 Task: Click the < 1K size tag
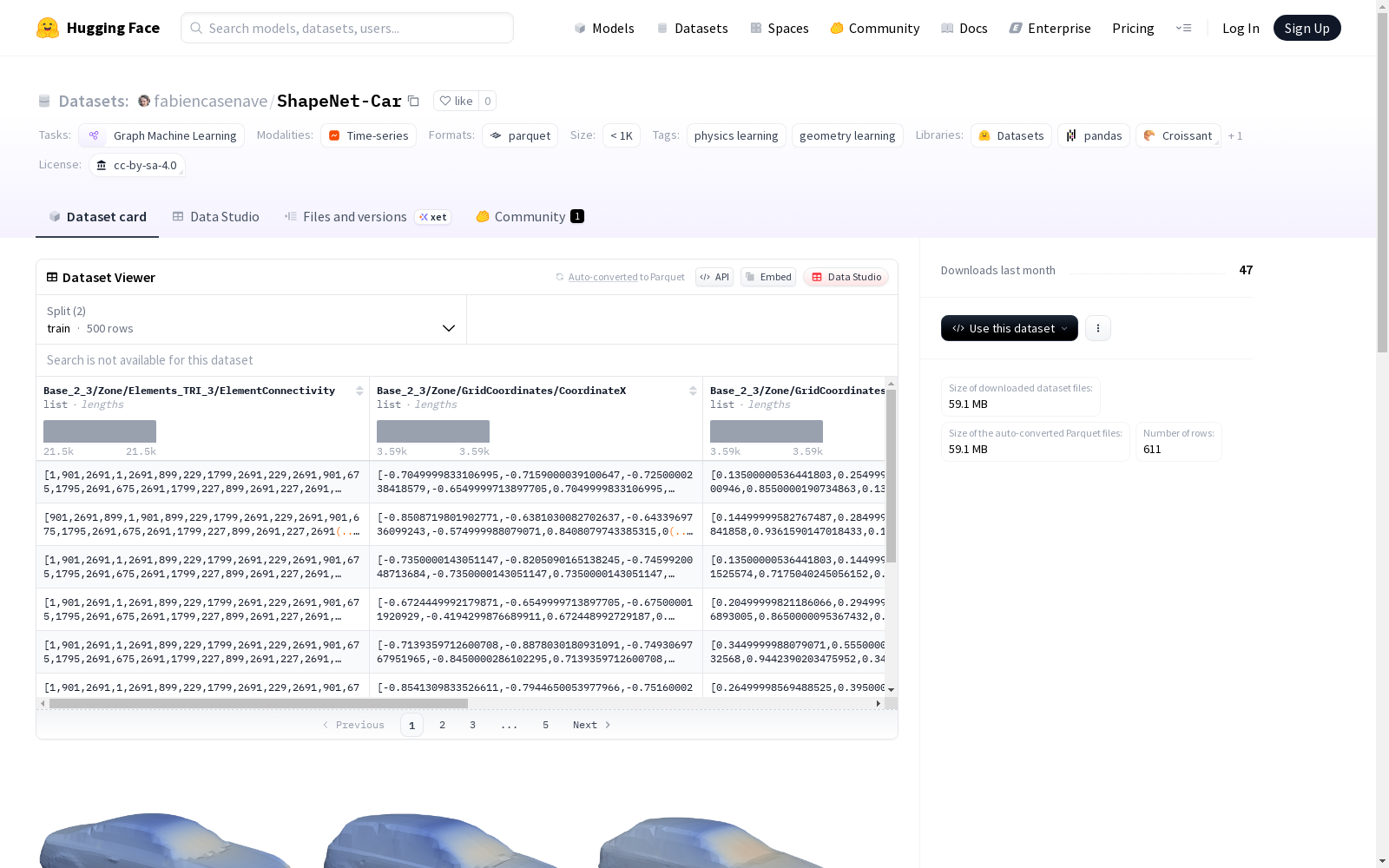622,135
